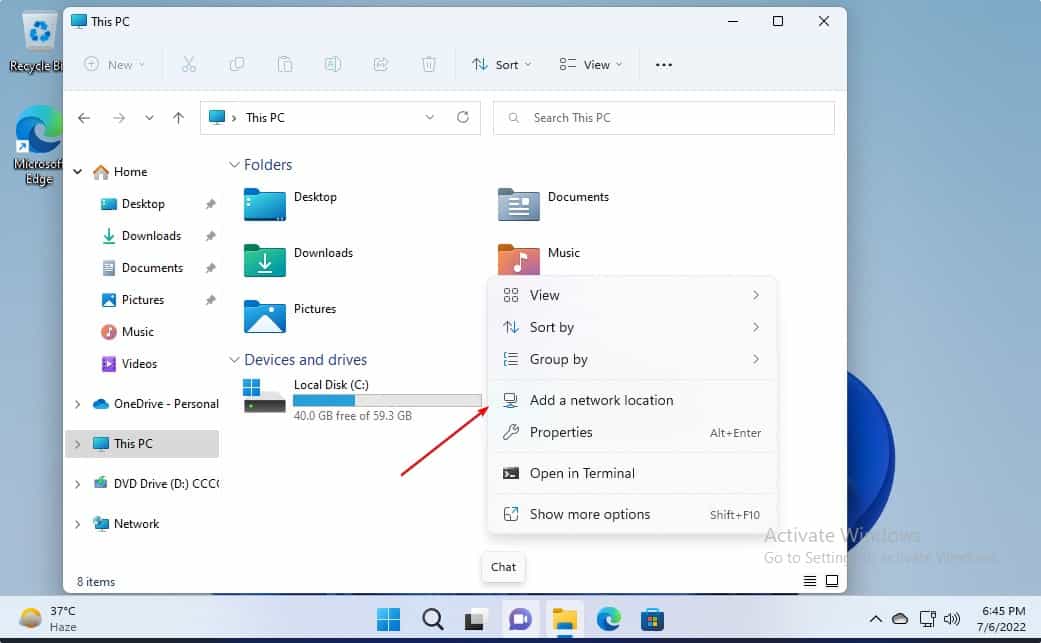The width and height of the screenshot is (1041, 643).
Task: Go up one folder level arrow
Action: click(x=178, y=118)
